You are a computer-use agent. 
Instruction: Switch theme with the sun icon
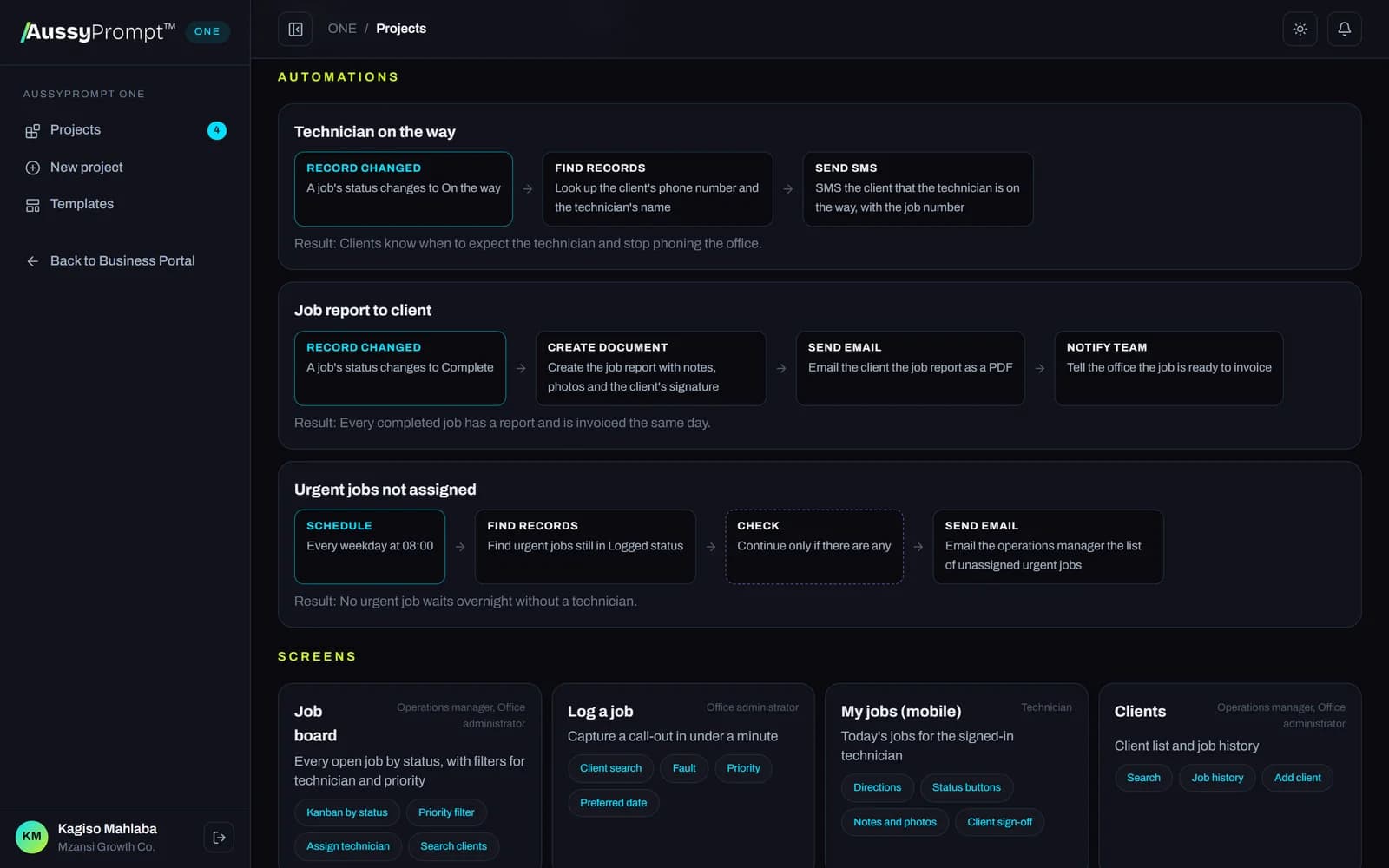pyautogui.click(x=1300, y=30)
